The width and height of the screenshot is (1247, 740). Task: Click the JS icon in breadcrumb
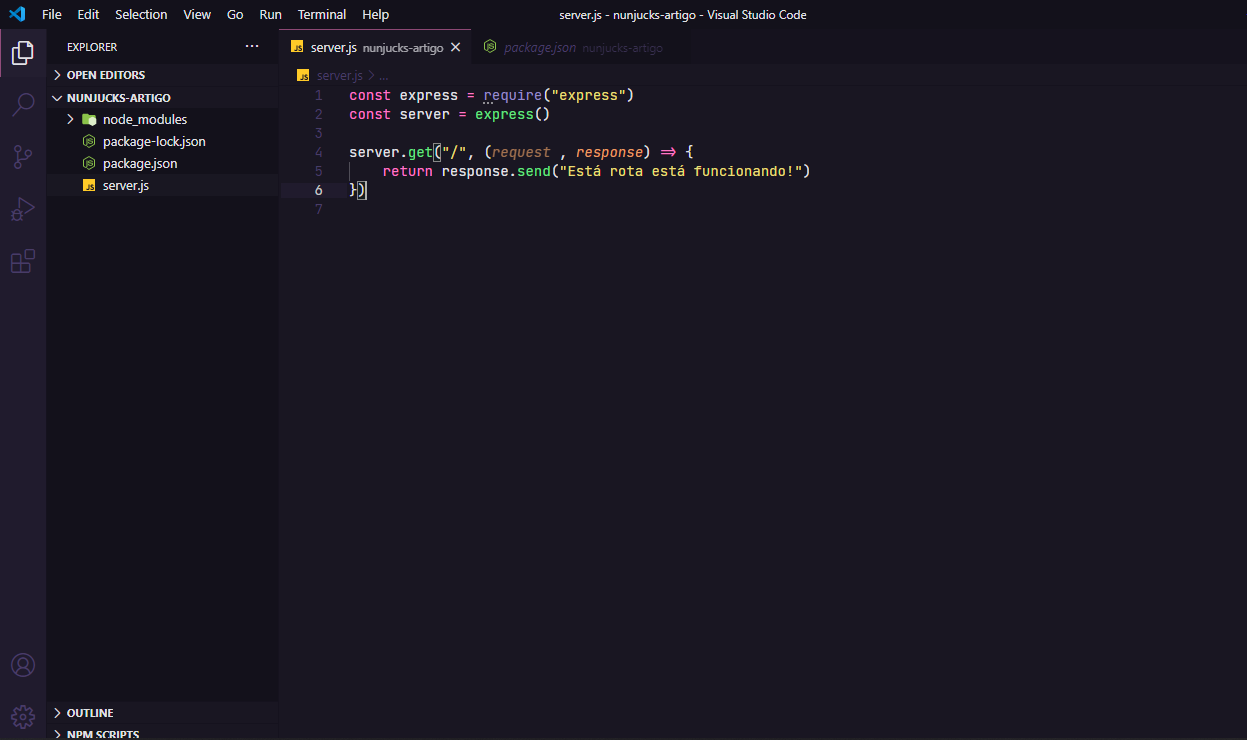tap(304, 75)
